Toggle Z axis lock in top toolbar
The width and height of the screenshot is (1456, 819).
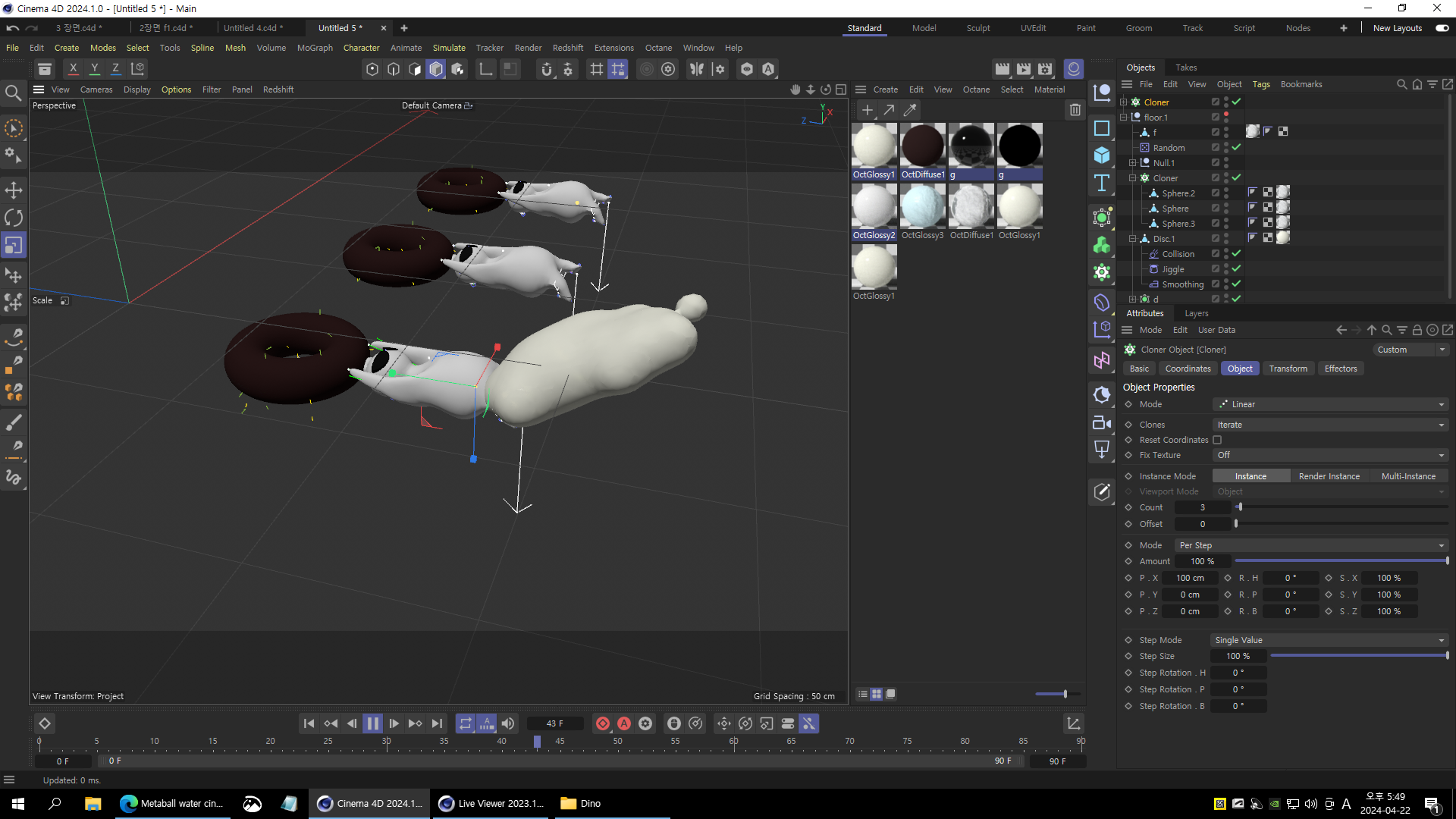coord(115,69)
